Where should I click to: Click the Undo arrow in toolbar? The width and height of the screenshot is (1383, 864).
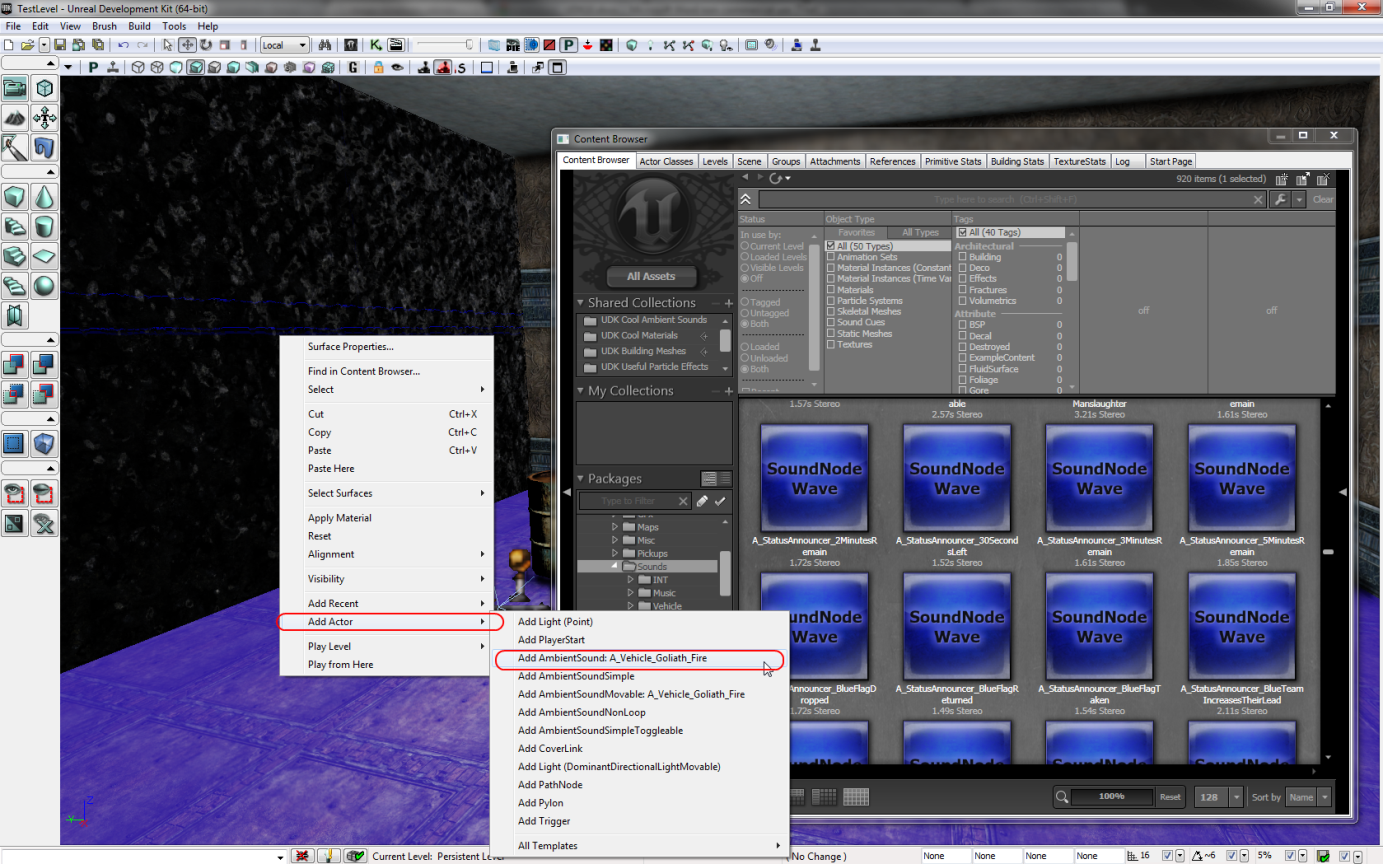click(x=123, y=45)
